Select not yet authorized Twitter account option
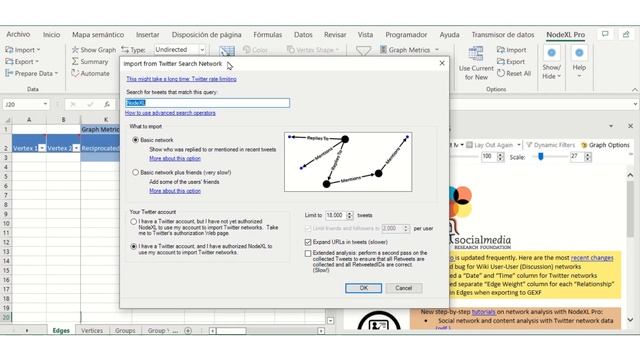 point(133,222)
